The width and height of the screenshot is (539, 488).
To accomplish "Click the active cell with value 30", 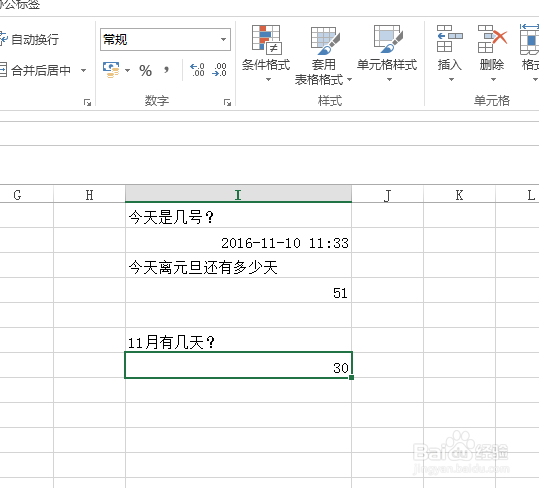I will tap(238, 365).
